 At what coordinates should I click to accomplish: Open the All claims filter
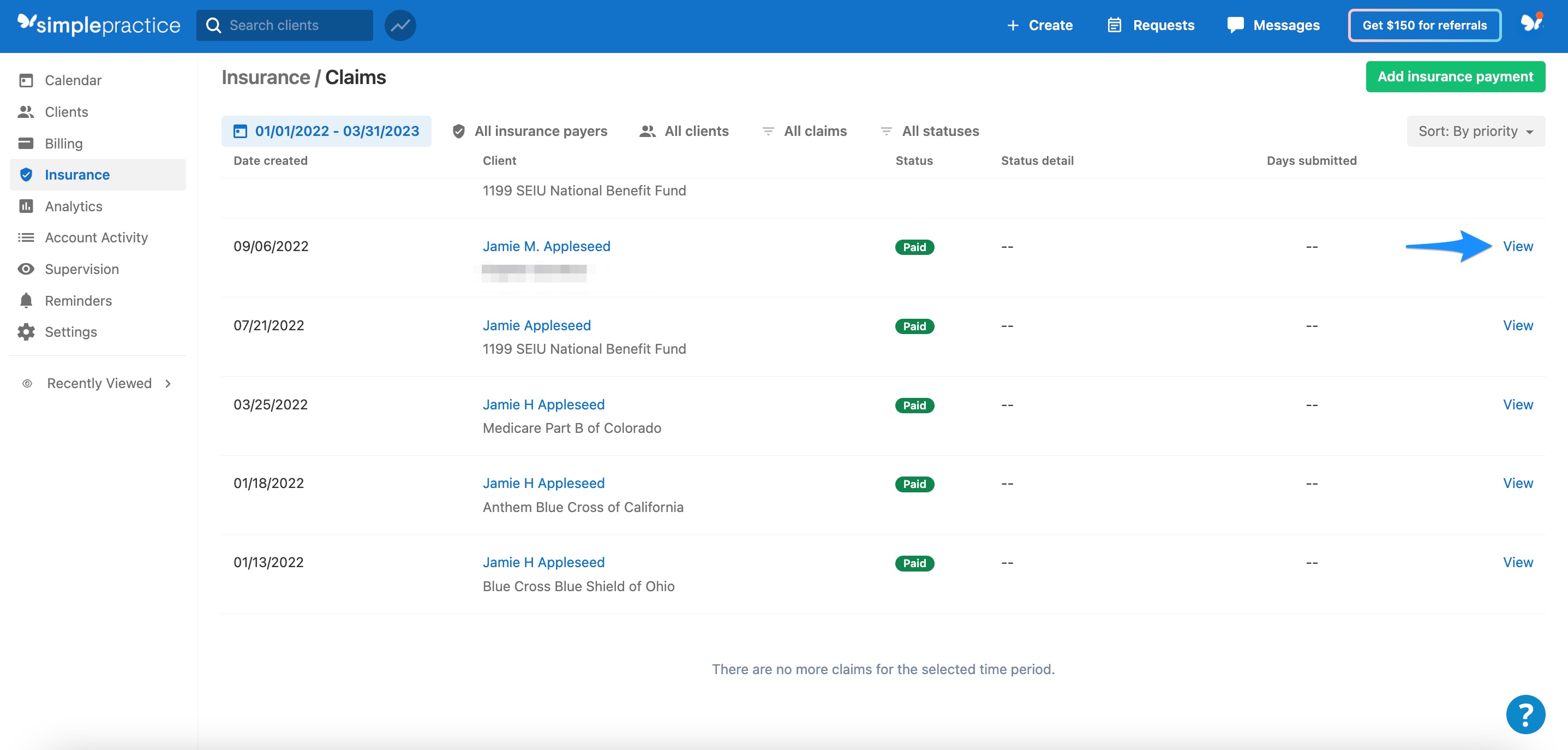804,131
